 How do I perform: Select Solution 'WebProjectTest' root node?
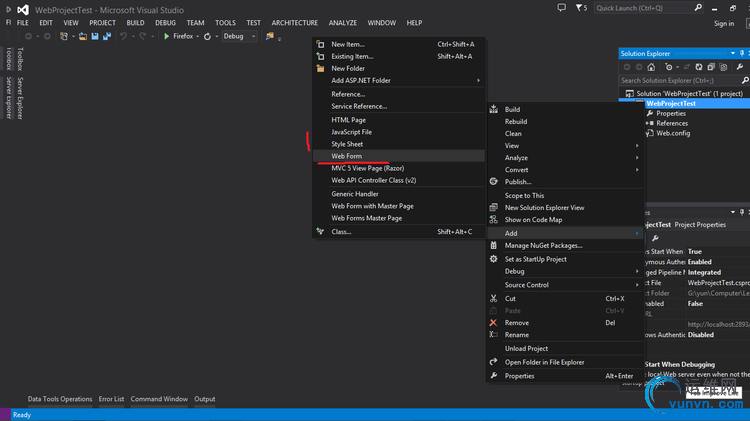tap(689, 94)
